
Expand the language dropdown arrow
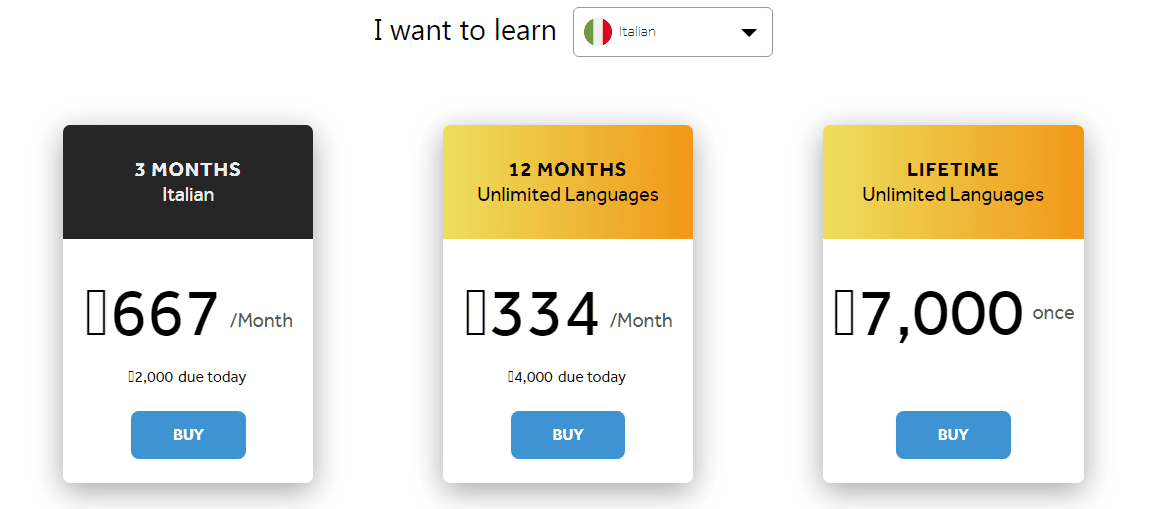(749, 33)
